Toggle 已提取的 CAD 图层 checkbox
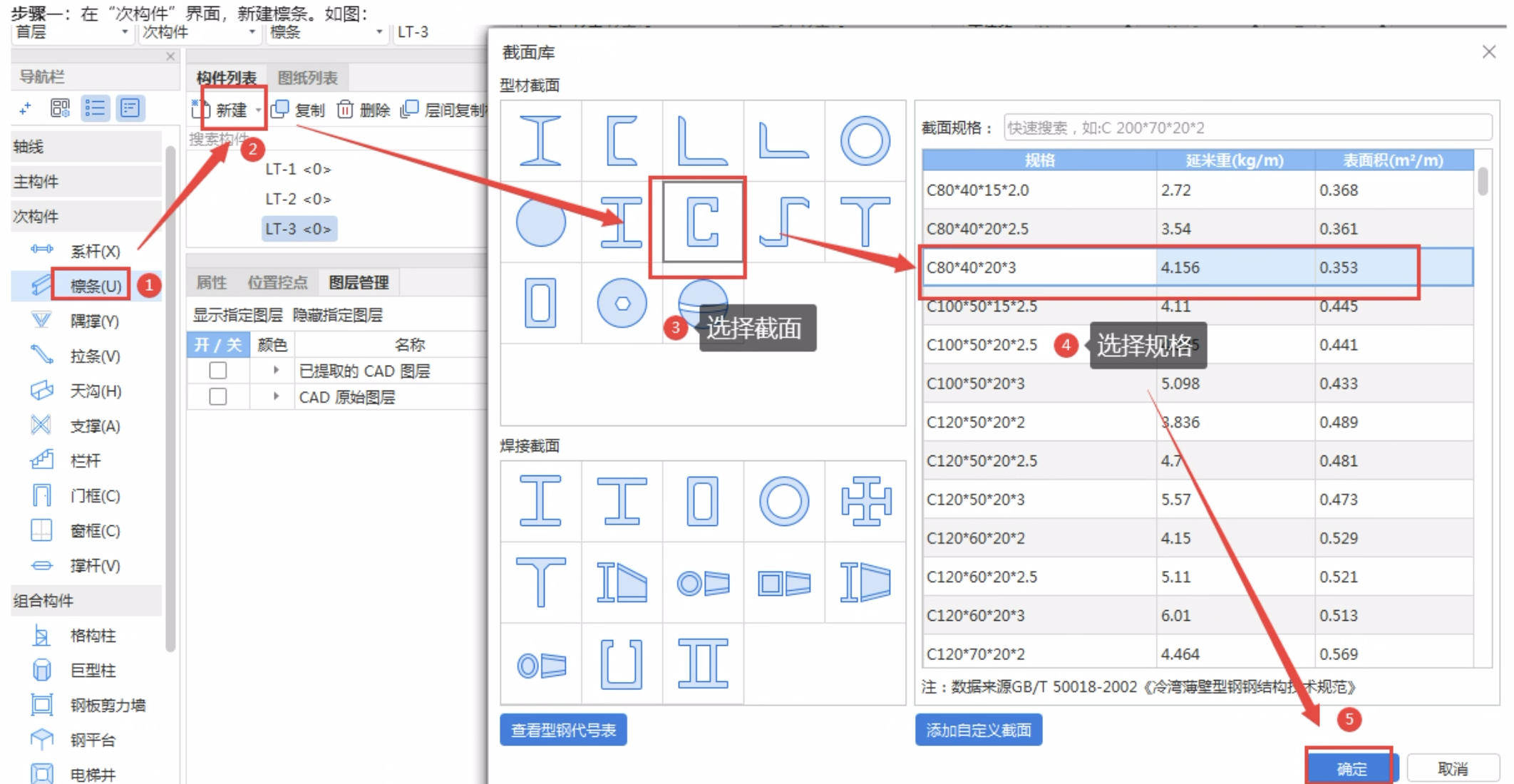 [218, 371]
